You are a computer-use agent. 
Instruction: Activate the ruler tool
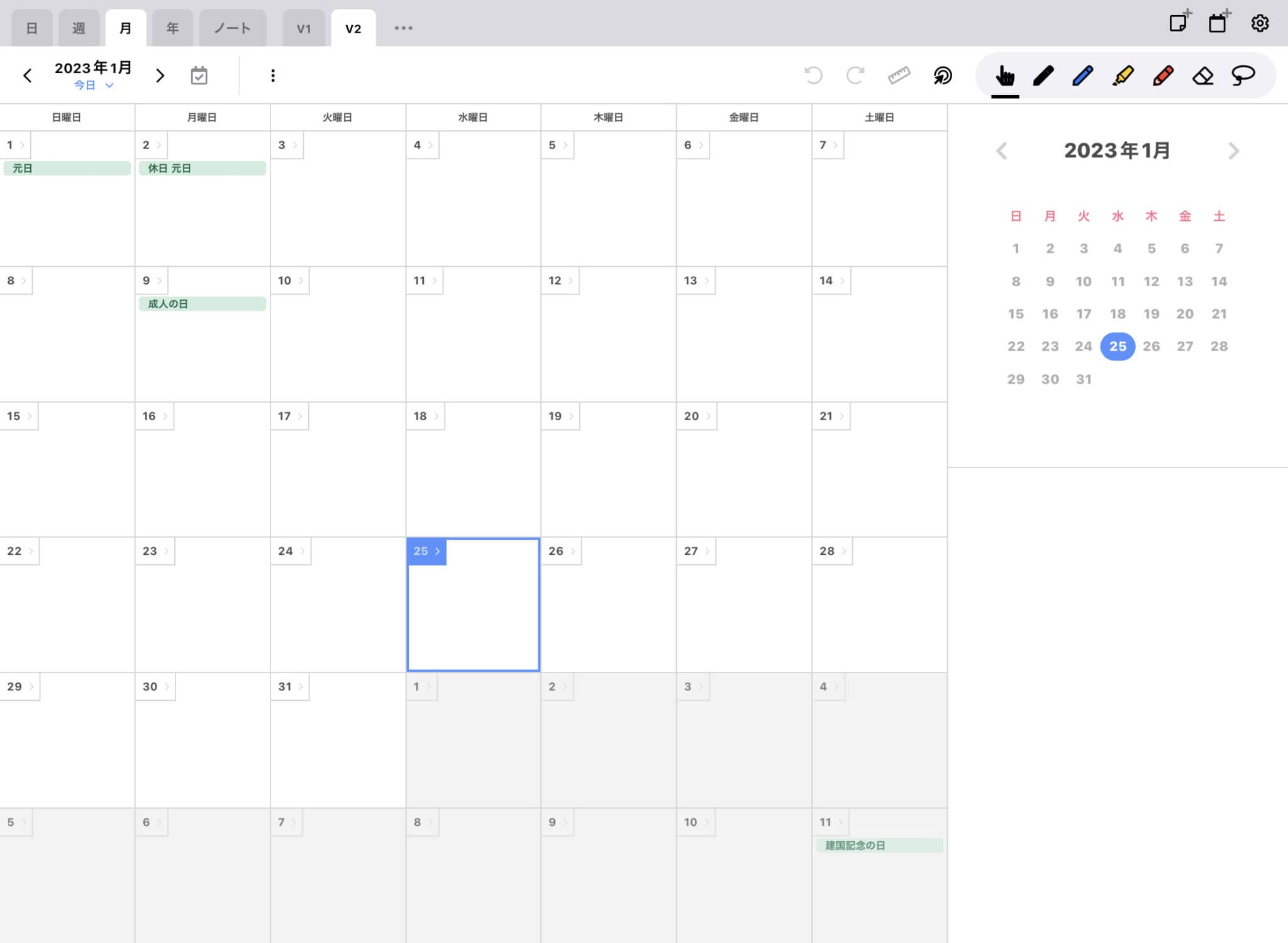897,75
